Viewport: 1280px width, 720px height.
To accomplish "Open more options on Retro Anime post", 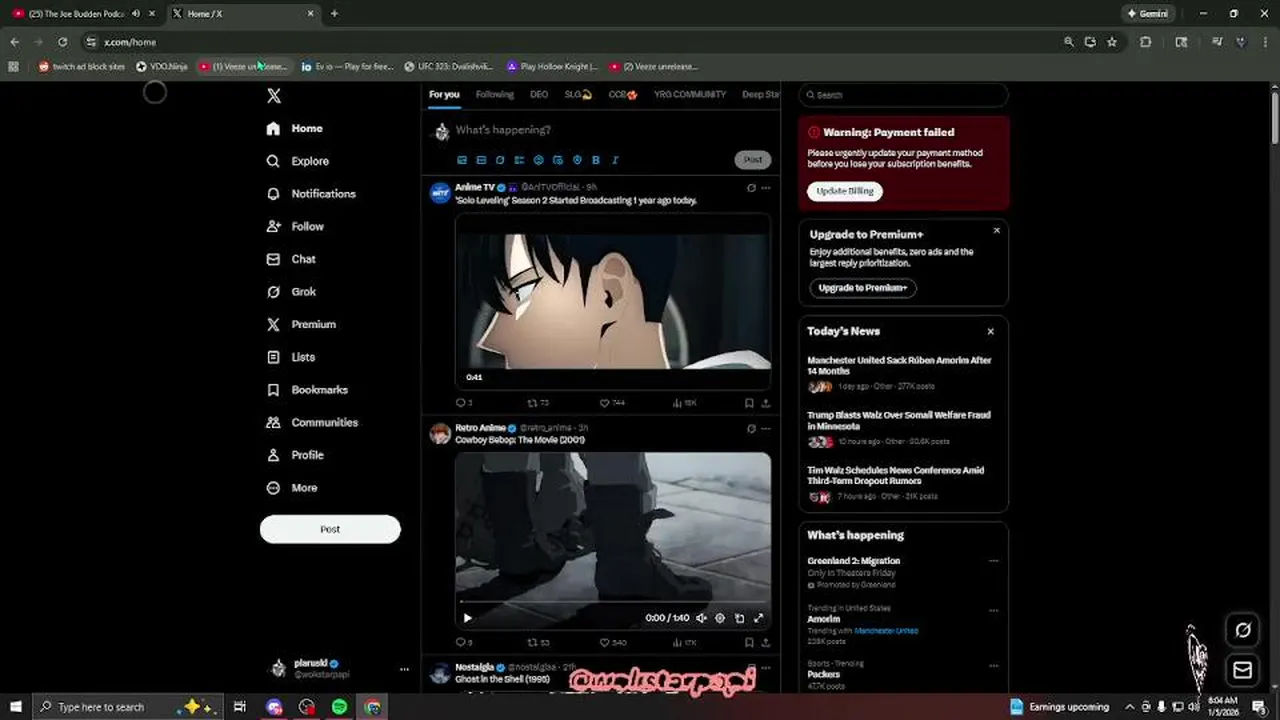I will tap(766, 428).
